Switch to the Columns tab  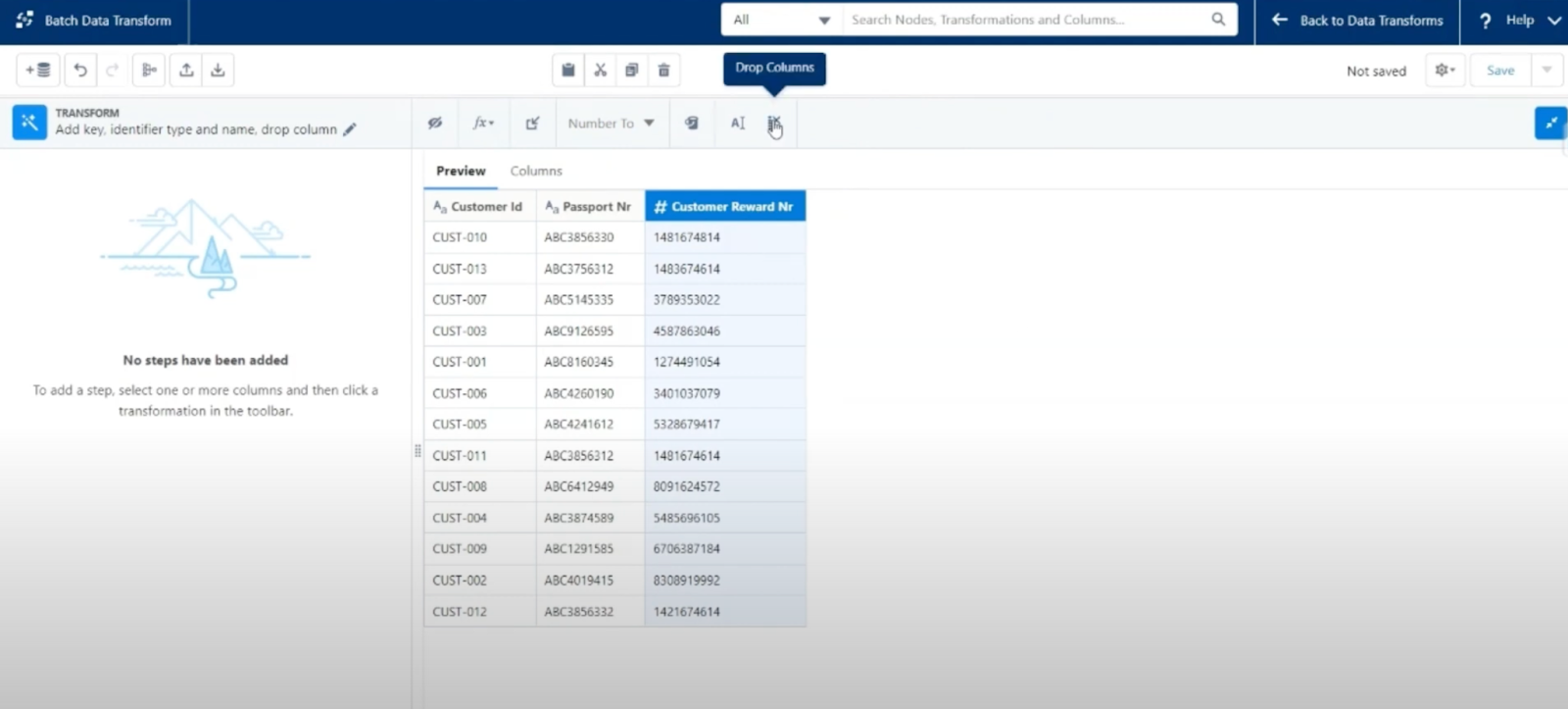click(x=536, y=171)
